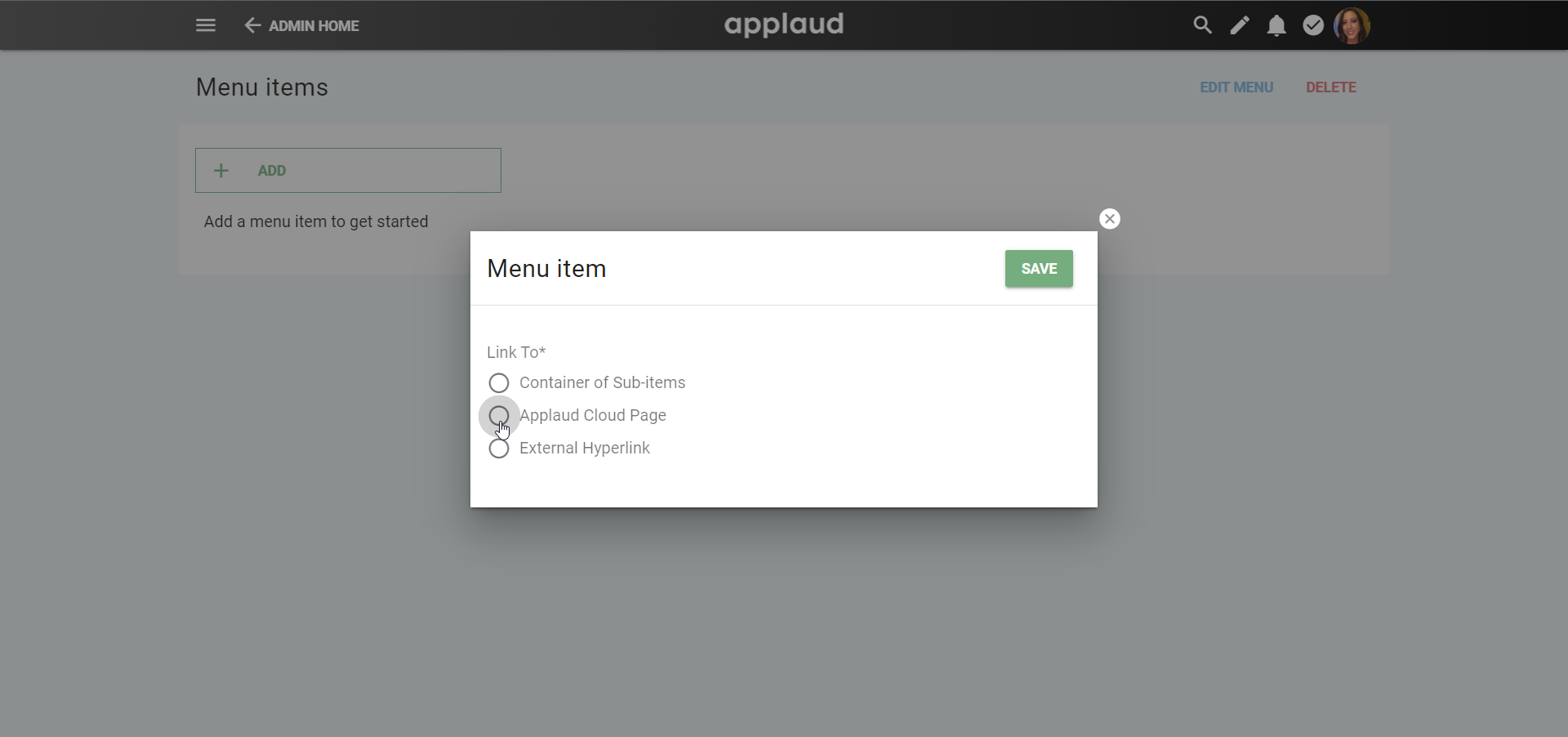
Task: Select External Hyperlink radio option
Action: (x=499, y=449)
